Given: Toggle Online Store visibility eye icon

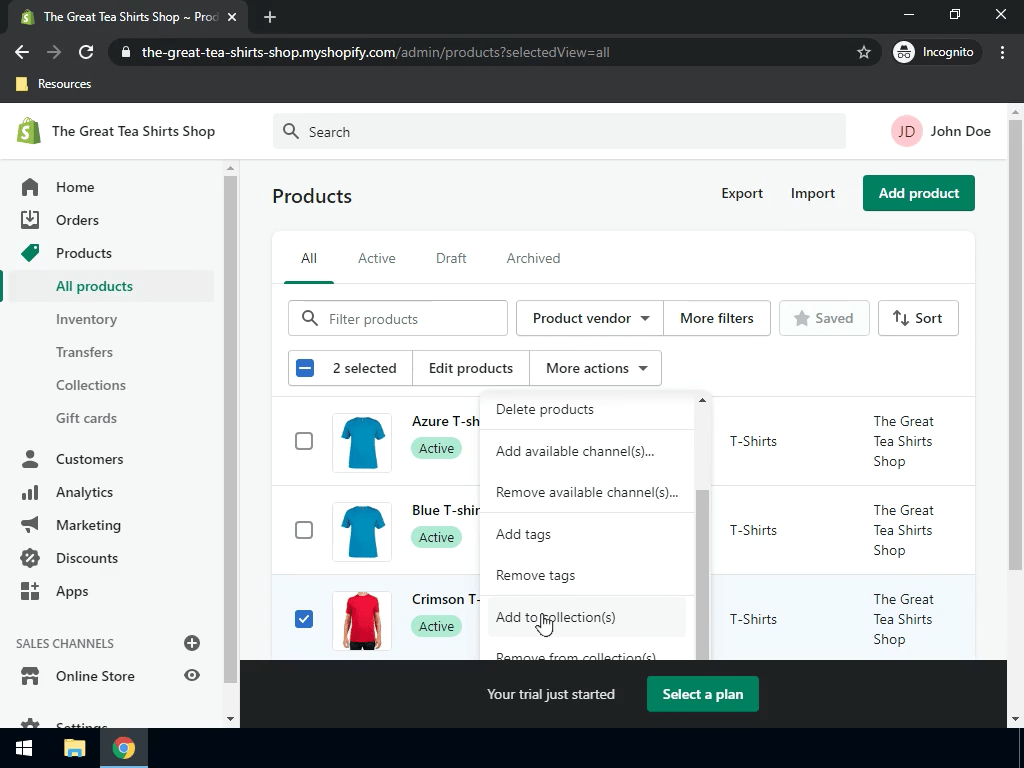Looking at the screenshot, I should 191,676.
